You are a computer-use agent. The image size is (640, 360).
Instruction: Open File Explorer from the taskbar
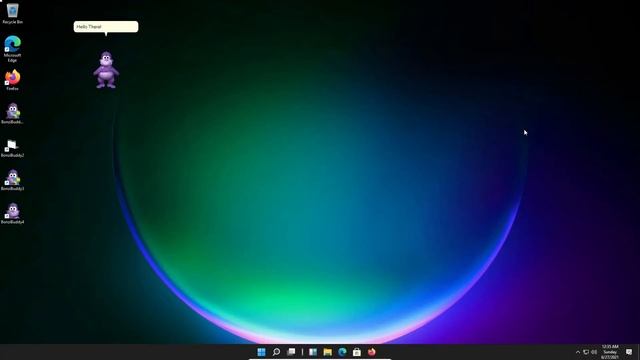click(x=327, y=352)
